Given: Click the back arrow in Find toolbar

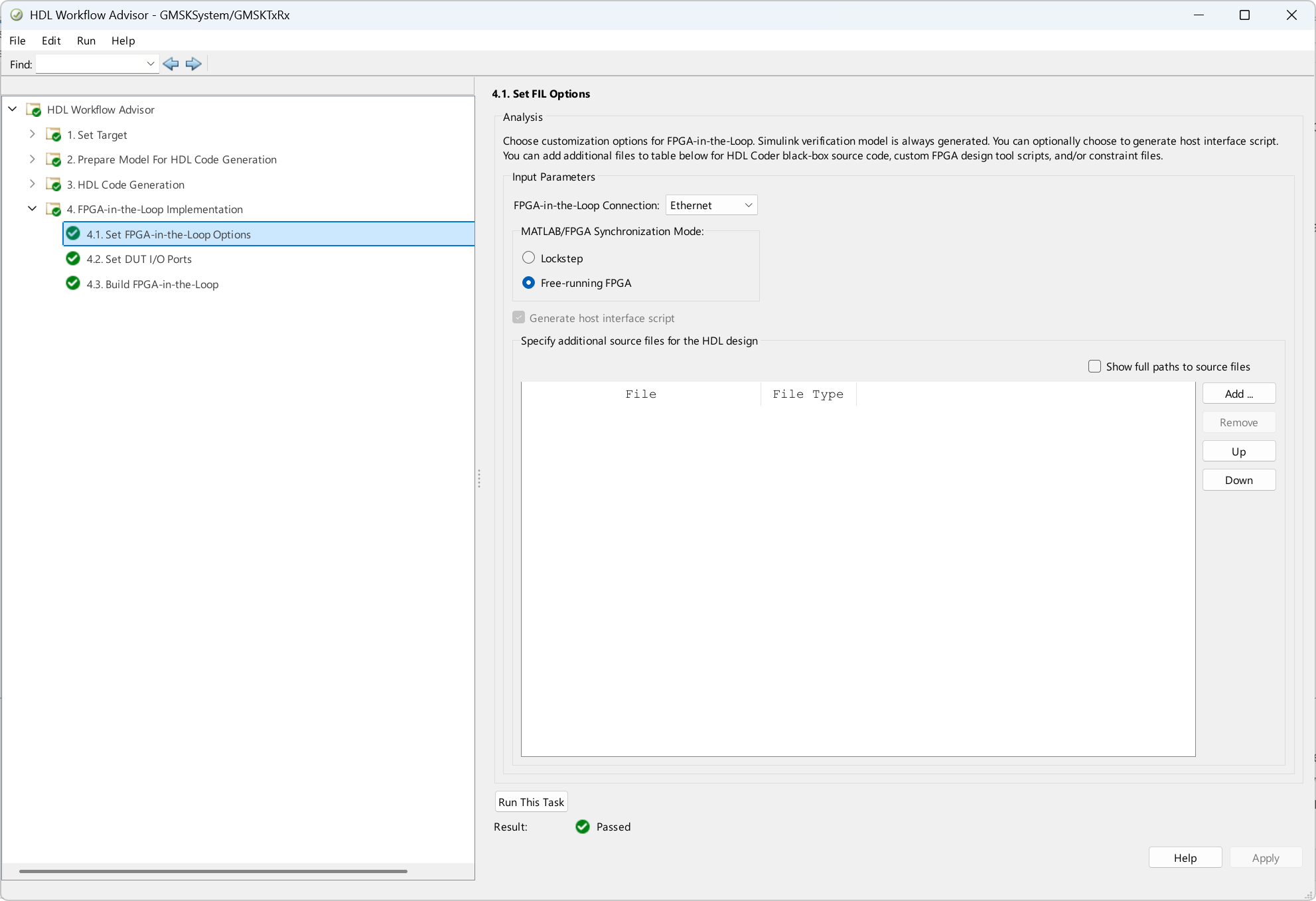Looking at the screenshot, I should tap(171, 64).
